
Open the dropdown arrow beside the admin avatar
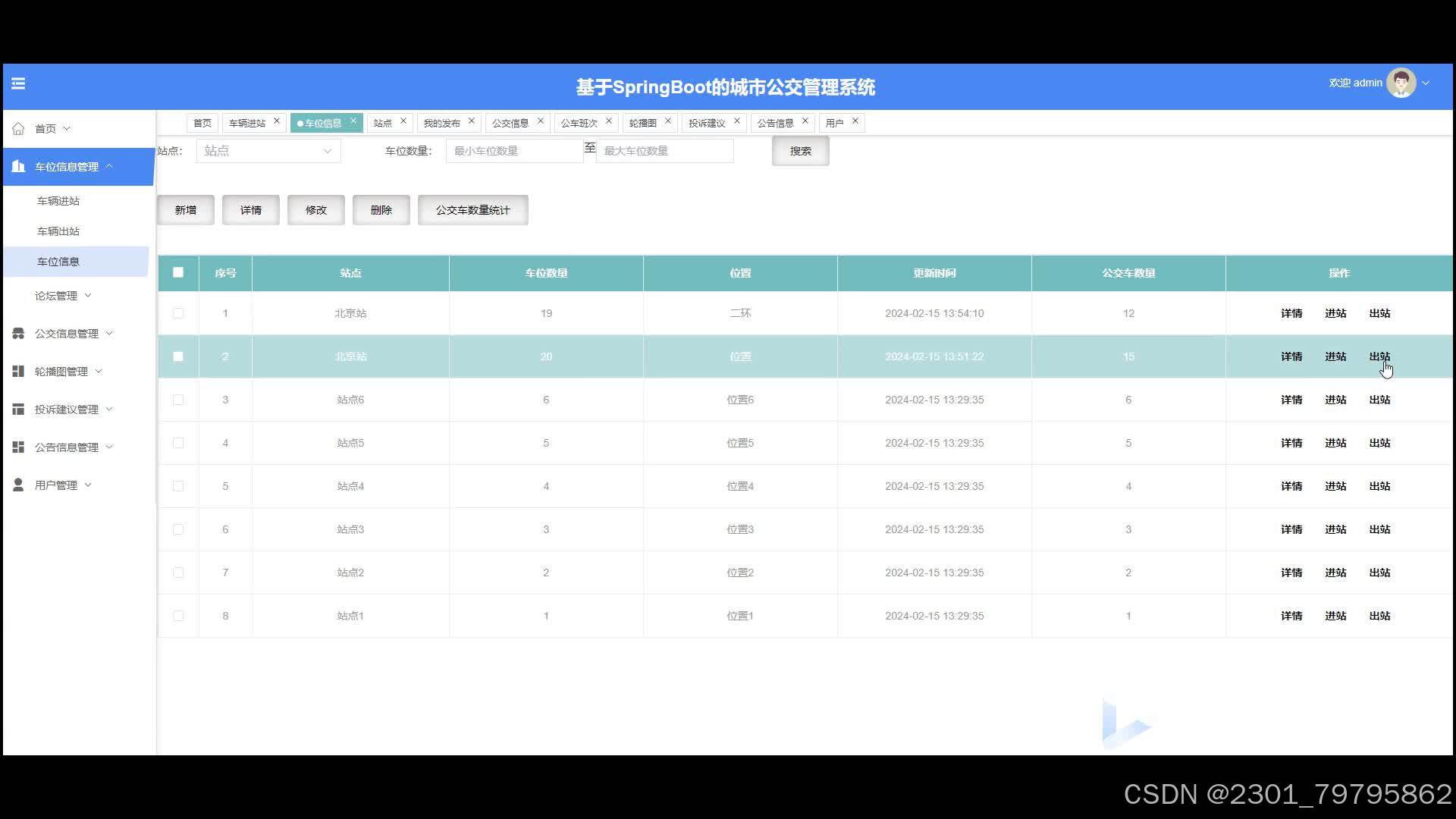click(x=1426, y=83)
